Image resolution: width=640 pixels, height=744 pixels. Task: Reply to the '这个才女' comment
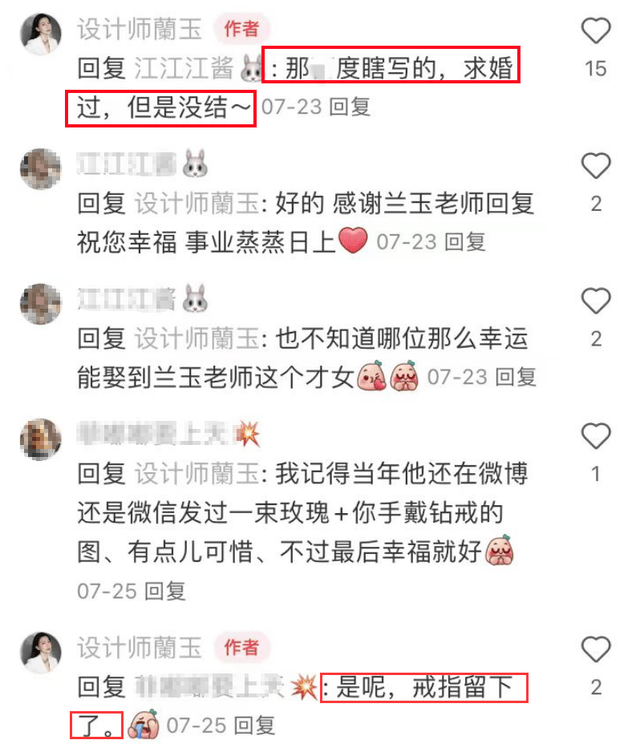tap(516, 377)
